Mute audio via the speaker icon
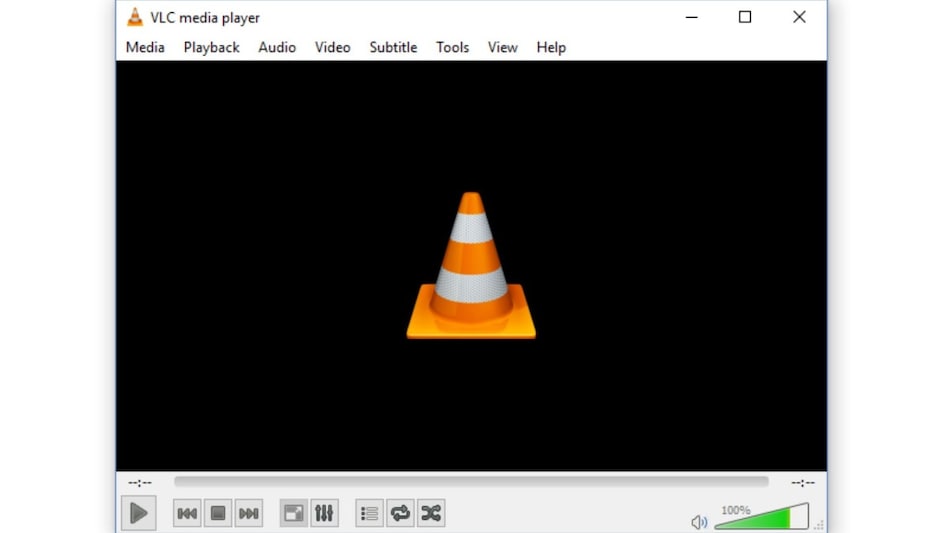 tap(699, 522)
